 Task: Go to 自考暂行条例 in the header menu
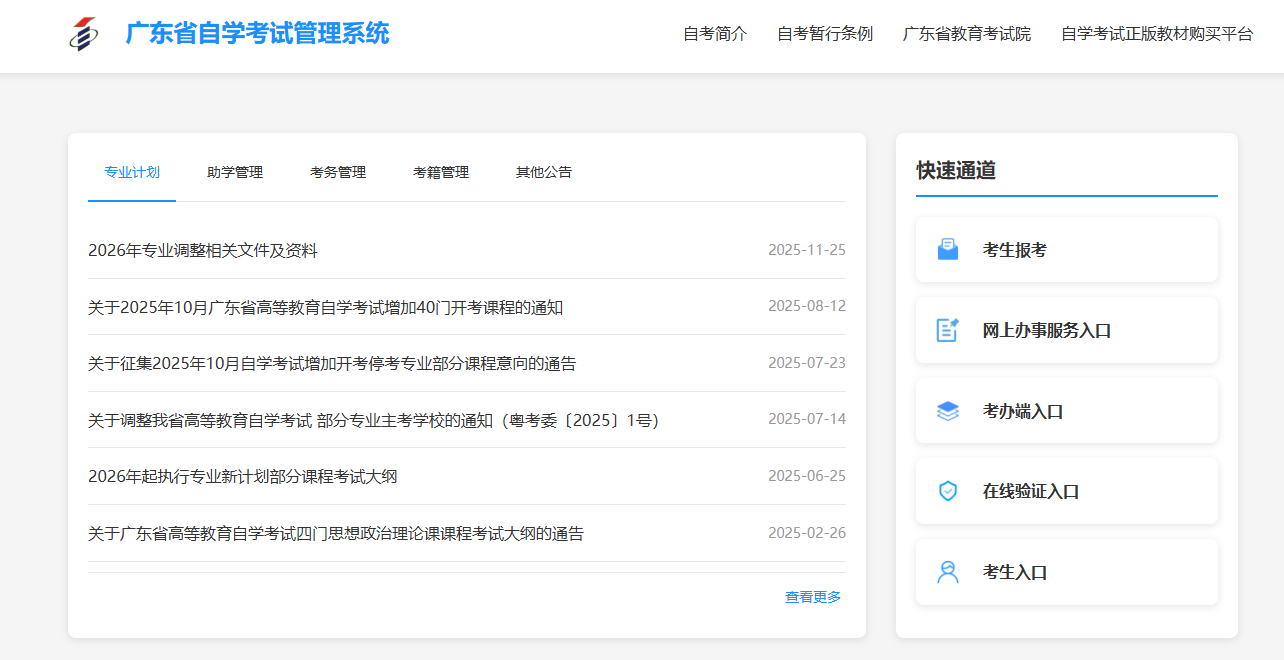point(825,34)
